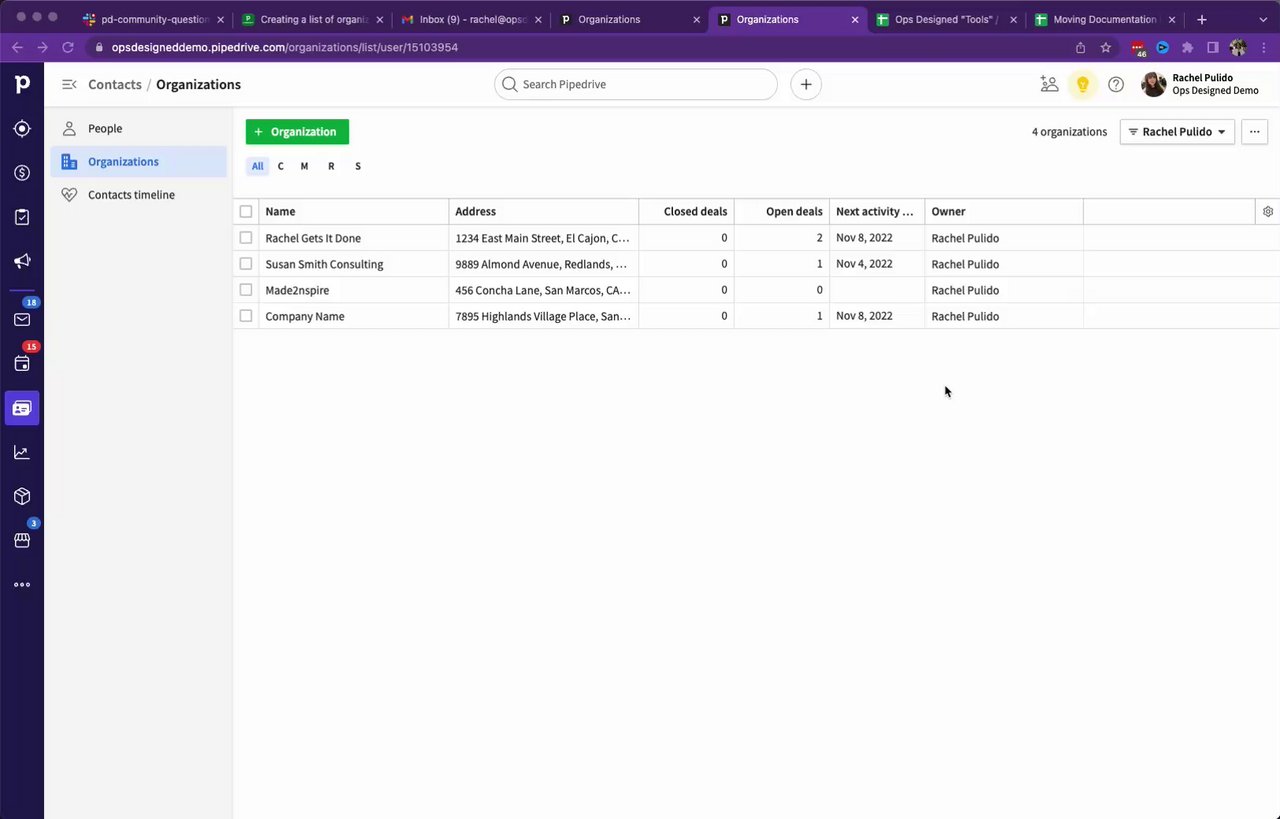Open Contacts card icon in sidebar
This screenshot has width=1280, height=819.
click(22, 408)
